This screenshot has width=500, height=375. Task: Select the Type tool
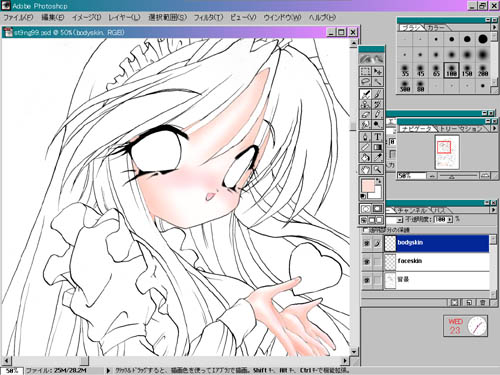(x=377, y=136)
